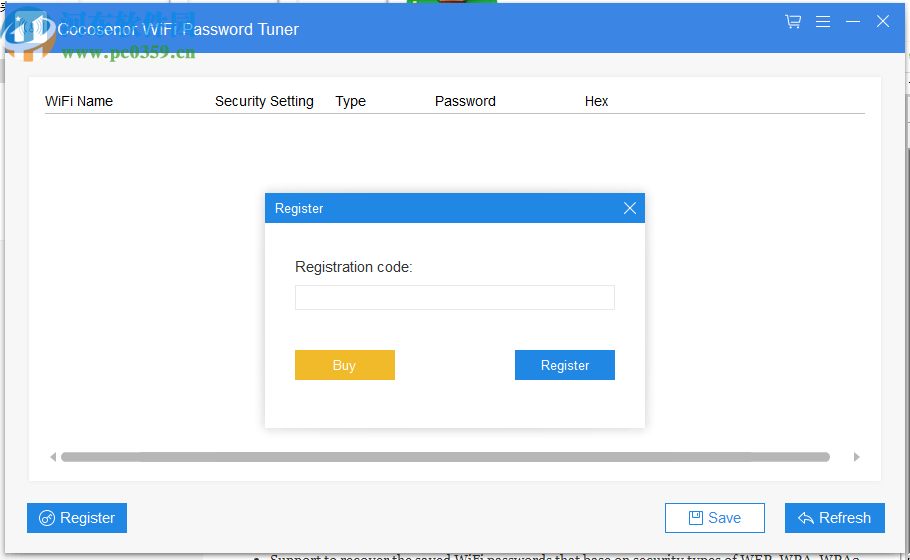Open the shopping cart purchase icon
The image size is (910, 560).
(793, 21)
